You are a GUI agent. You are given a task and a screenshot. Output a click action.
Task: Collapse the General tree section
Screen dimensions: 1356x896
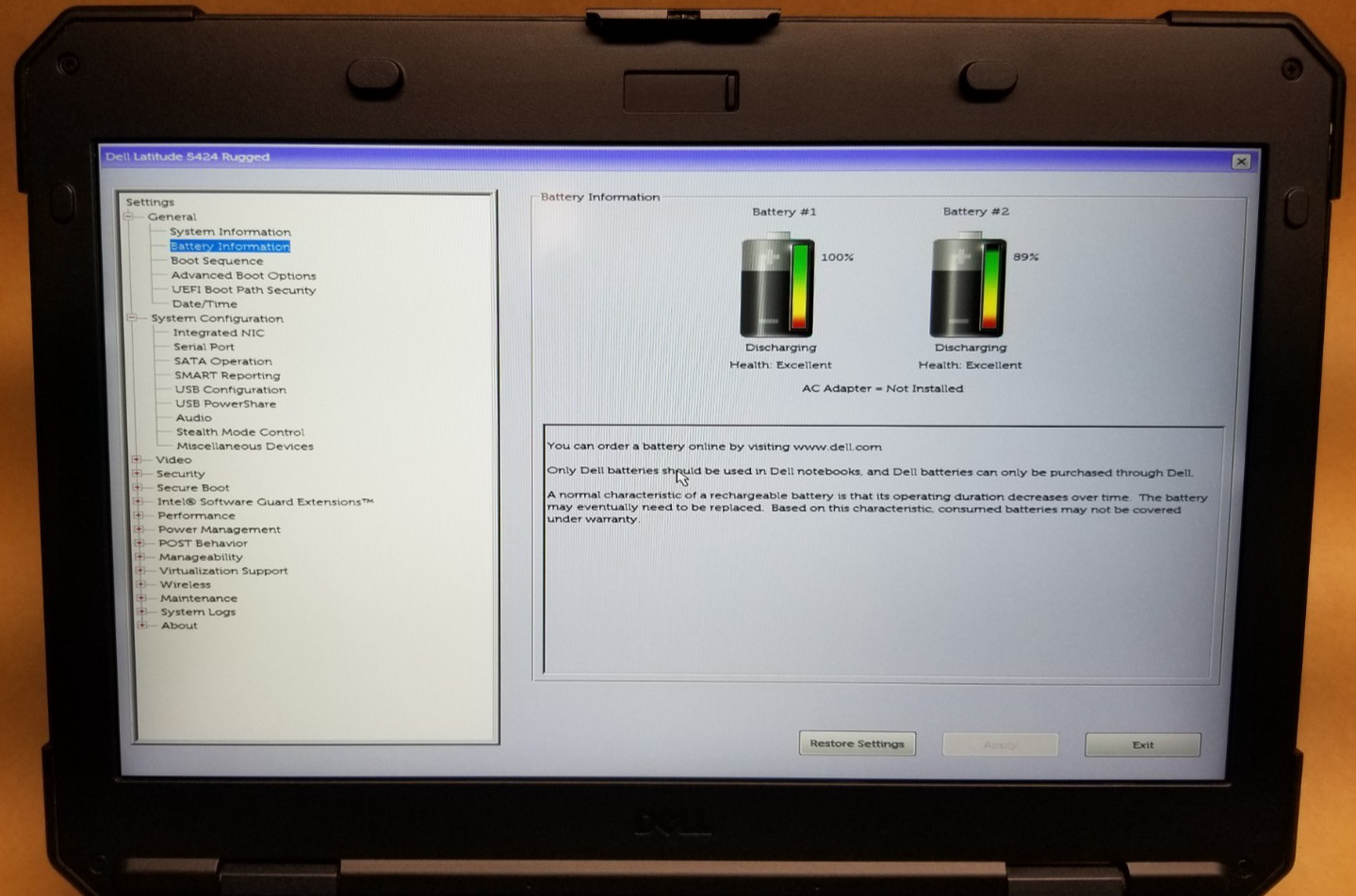click(x=129, y=217)
